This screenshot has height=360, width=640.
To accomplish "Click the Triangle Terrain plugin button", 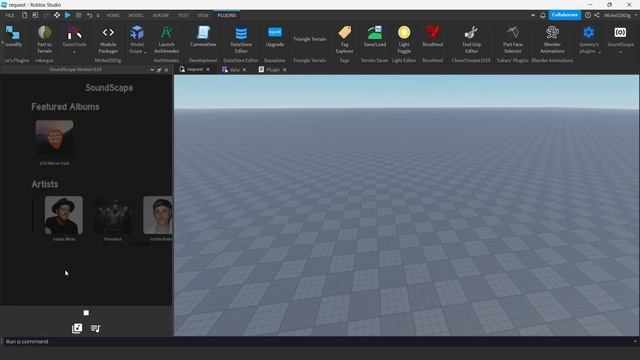I will [309, 39].
